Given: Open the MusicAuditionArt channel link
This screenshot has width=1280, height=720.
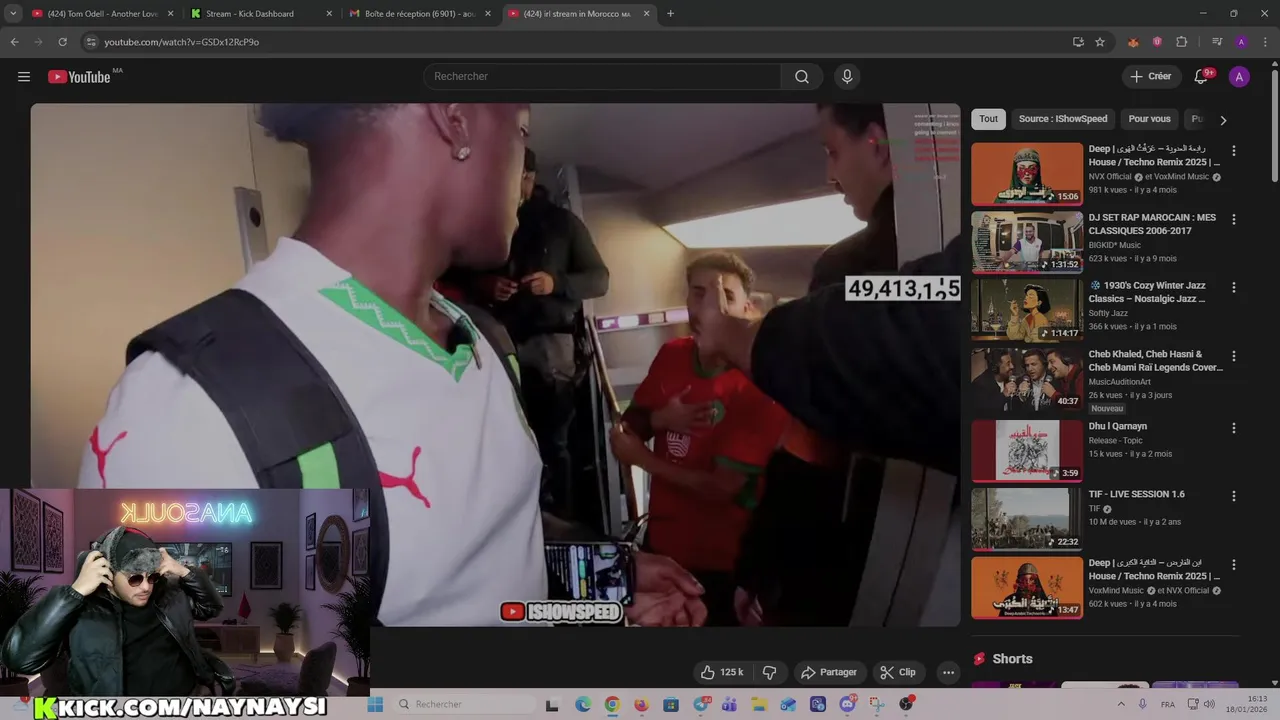Looking at the screenshot, I should coord(1120,382).
